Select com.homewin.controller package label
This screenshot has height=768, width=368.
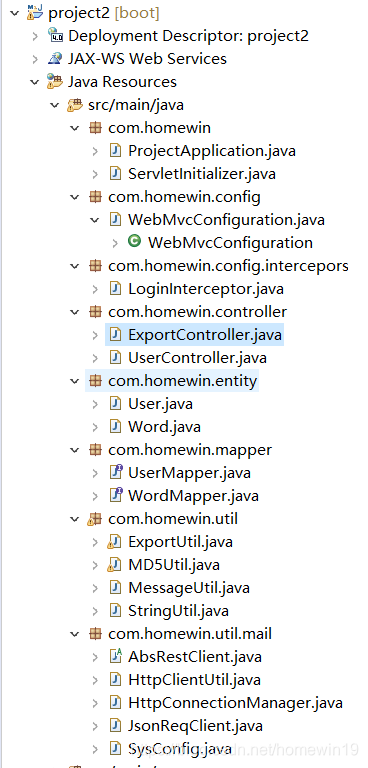pos(197,312)
